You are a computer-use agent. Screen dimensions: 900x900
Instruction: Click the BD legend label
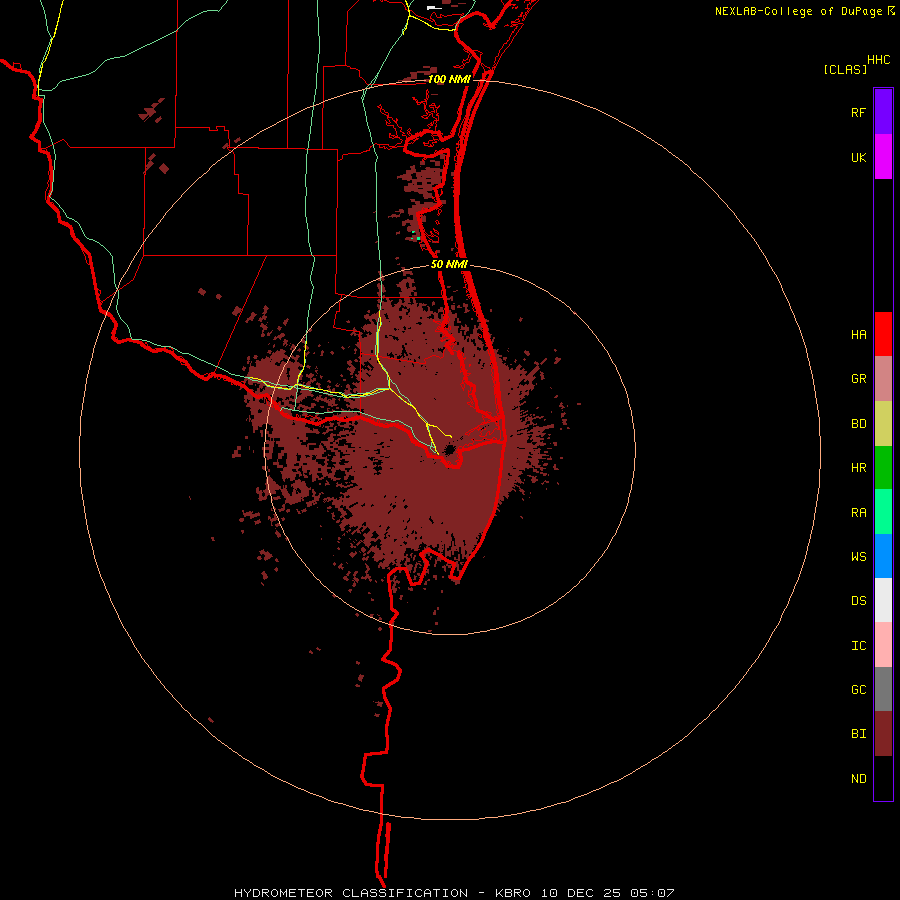click(x=858, y=424)
